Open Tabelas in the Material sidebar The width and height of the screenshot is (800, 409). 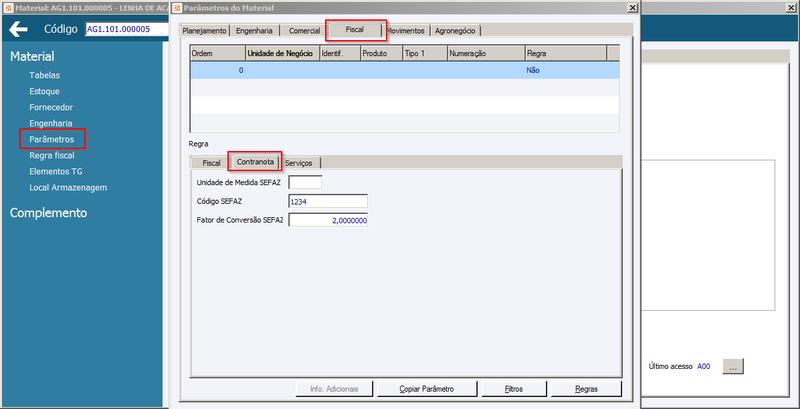44,75
